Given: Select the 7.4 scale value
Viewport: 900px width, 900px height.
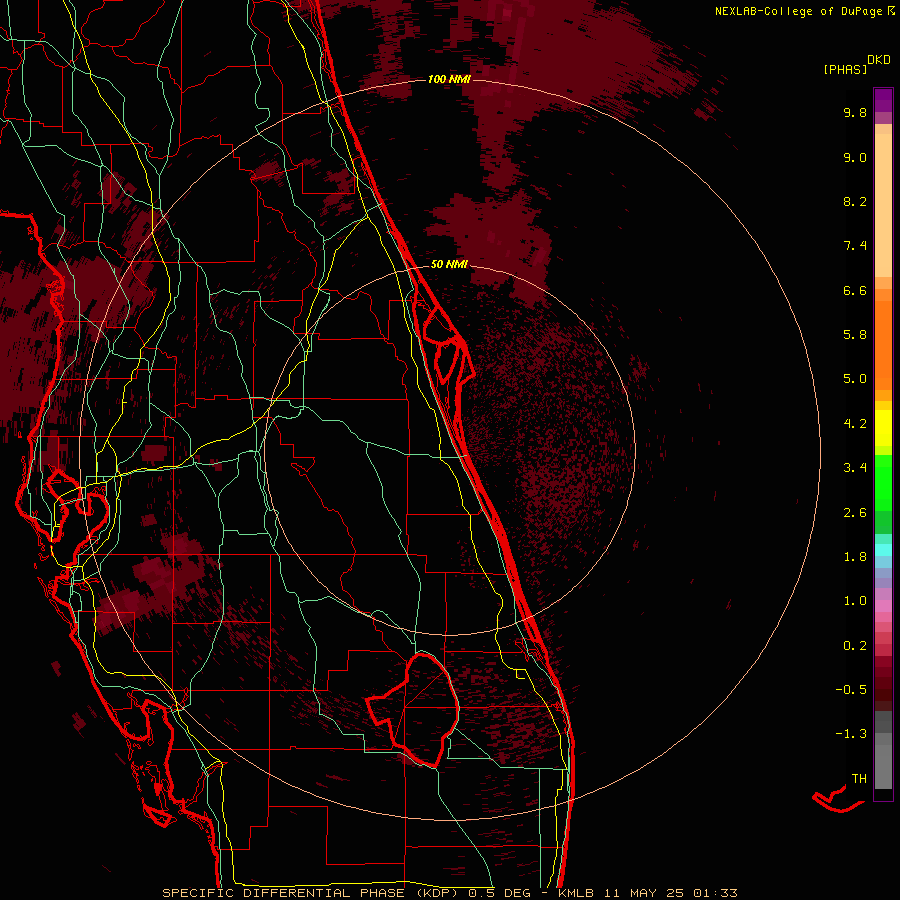Looking at the screenshot, I should [855, 246].
